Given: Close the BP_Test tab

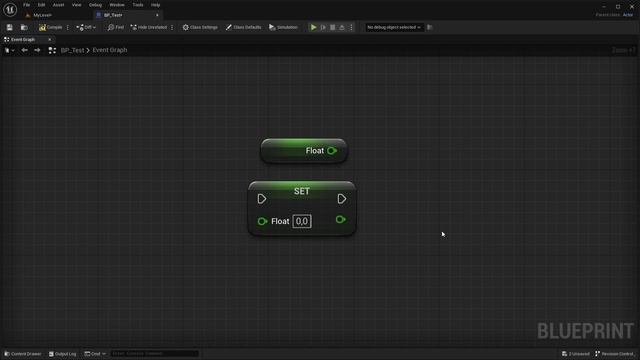Looking at the screenshot, I should coord(157,15).
